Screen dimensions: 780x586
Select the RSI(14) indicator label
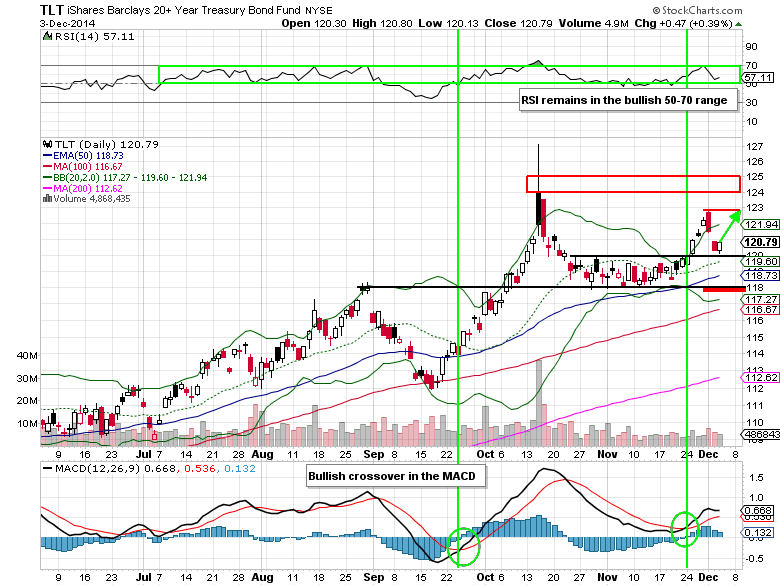click(x=80, y=38)
